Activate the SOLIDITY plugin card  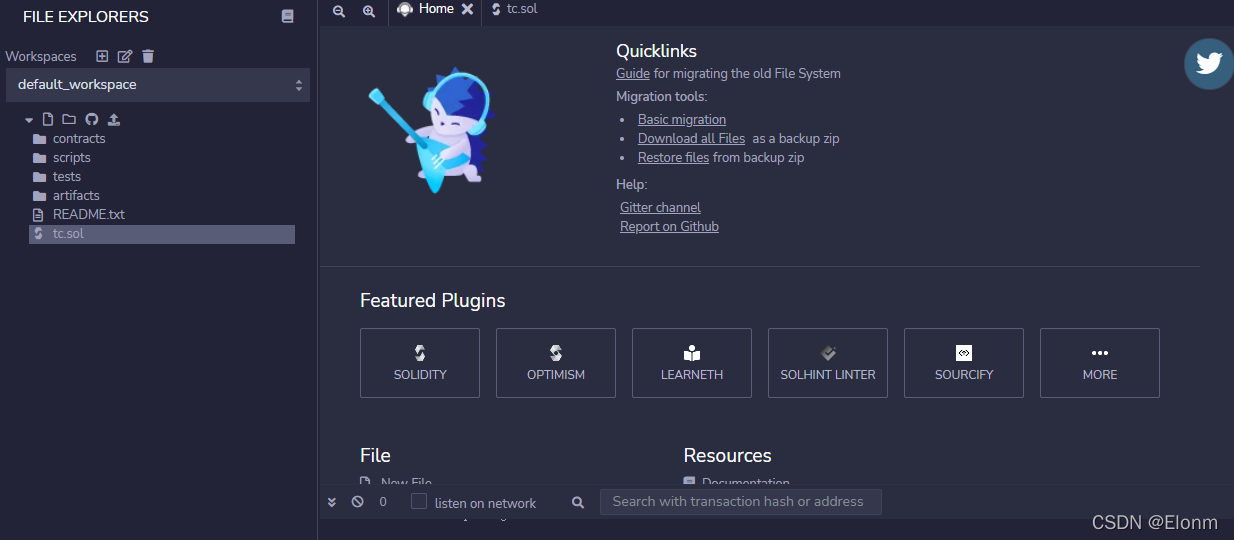pyautogui.click(x=420, y=363)
